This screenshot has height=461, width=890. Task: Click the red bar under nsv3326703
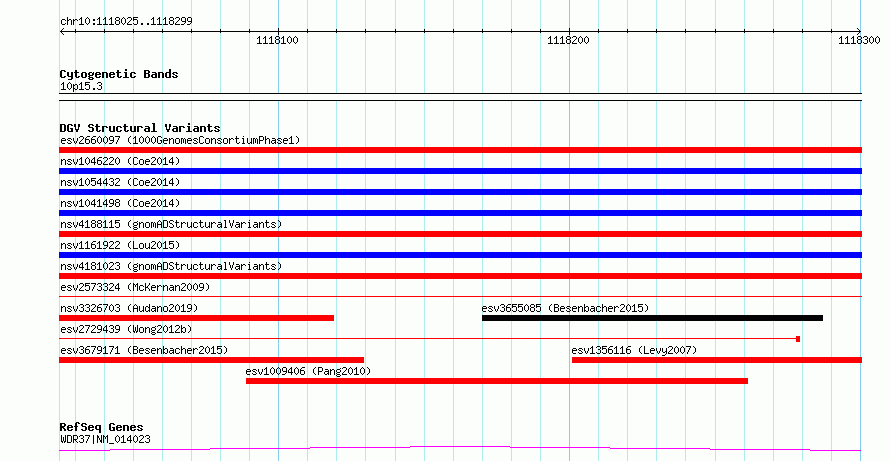coord(196,318)
